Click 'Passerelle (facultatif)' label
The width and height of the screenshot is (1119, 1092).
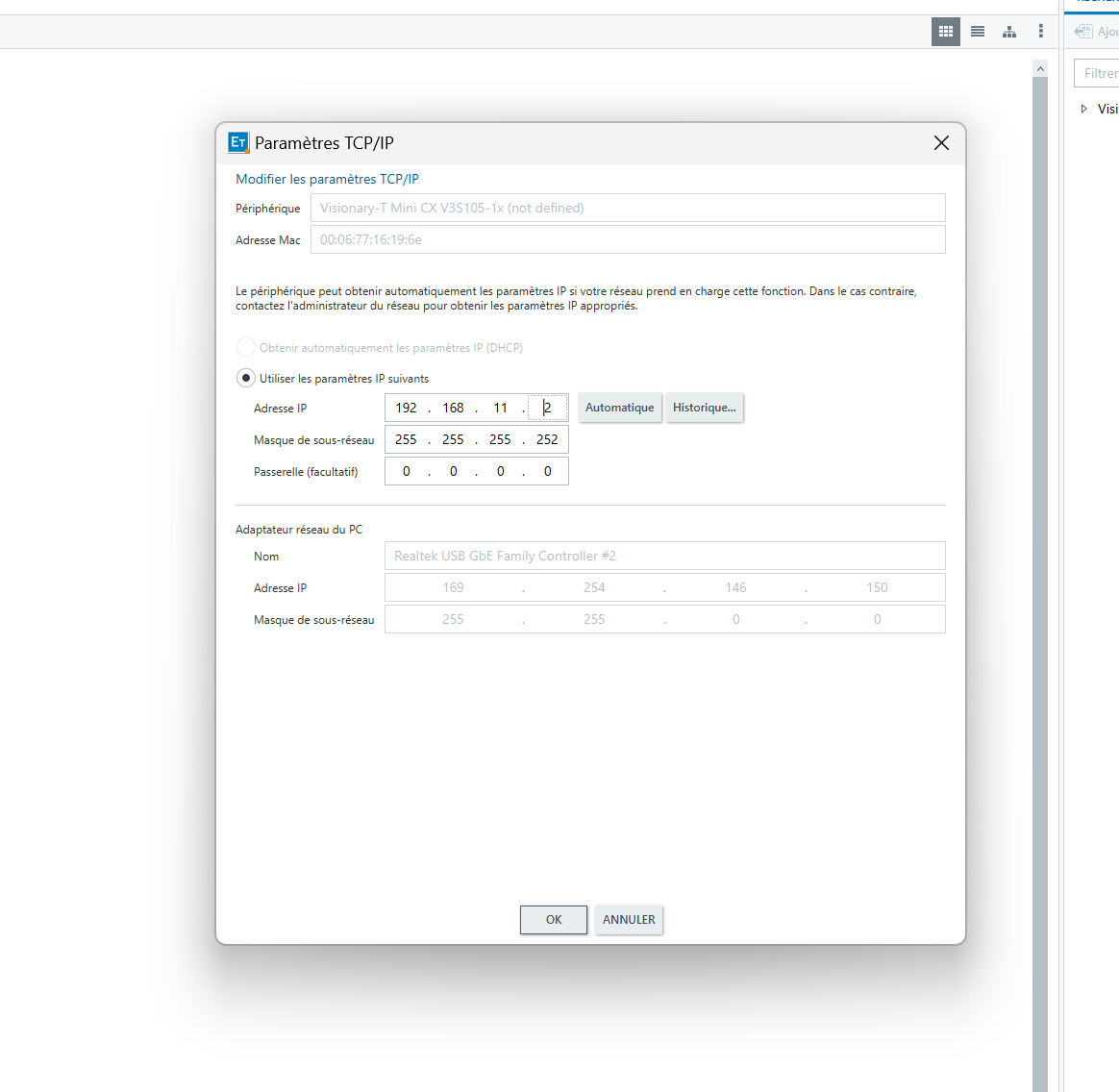click(306, 472)
